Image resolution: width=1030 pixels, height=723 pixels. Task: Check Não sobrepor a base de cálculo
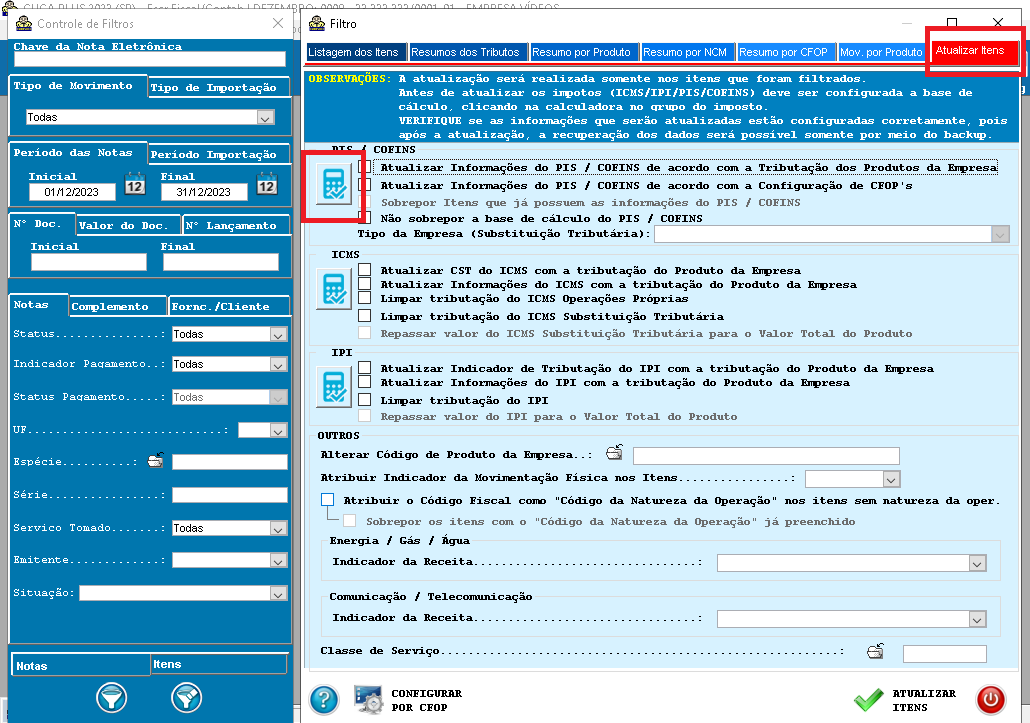[x=365, y=217]
